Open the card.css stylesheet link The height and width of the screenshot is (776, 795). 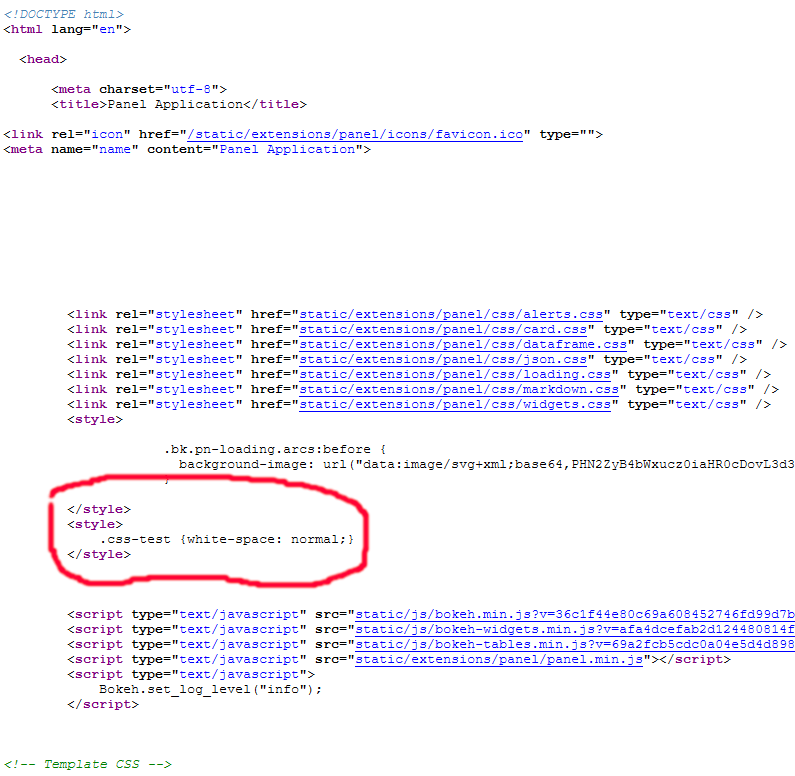point(443,329)
